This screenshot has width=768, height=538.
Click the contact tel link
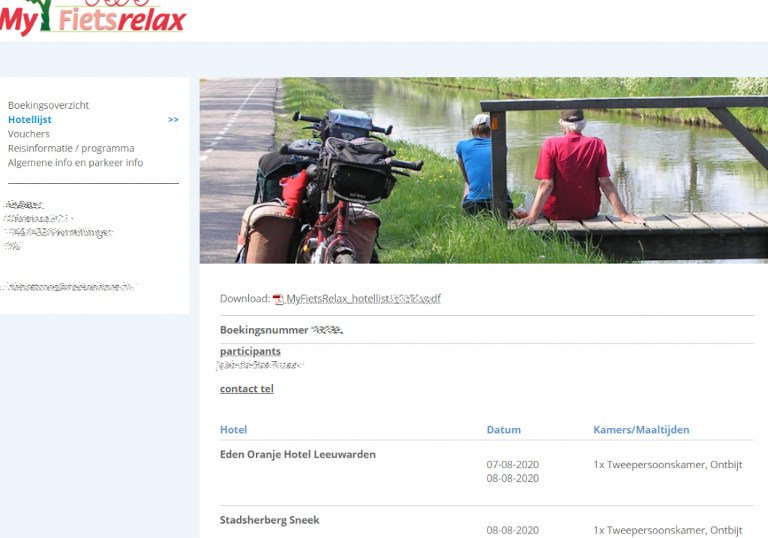tap(247, 389)
